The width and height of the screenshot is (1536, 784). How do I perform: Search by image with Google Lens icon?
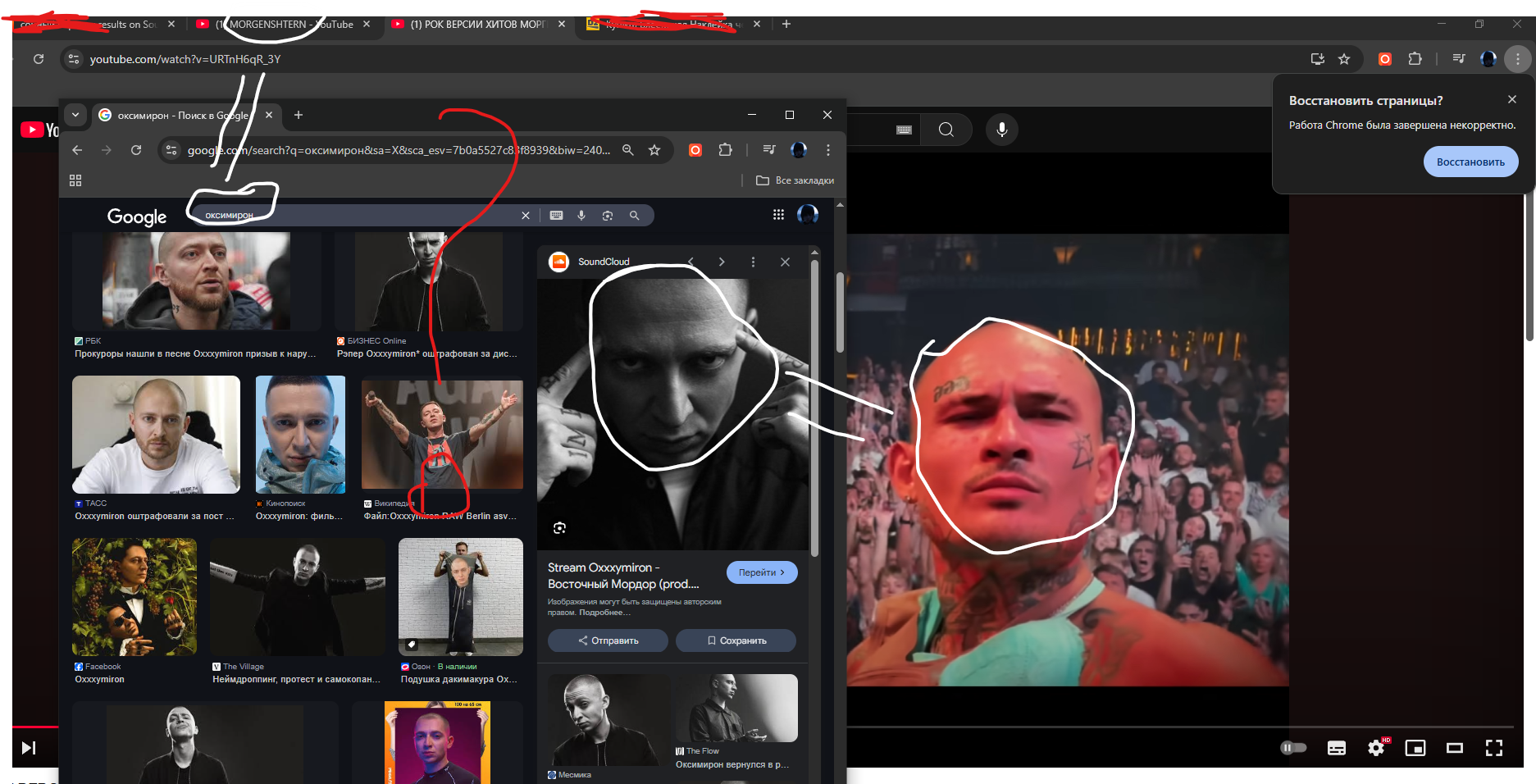608,216
